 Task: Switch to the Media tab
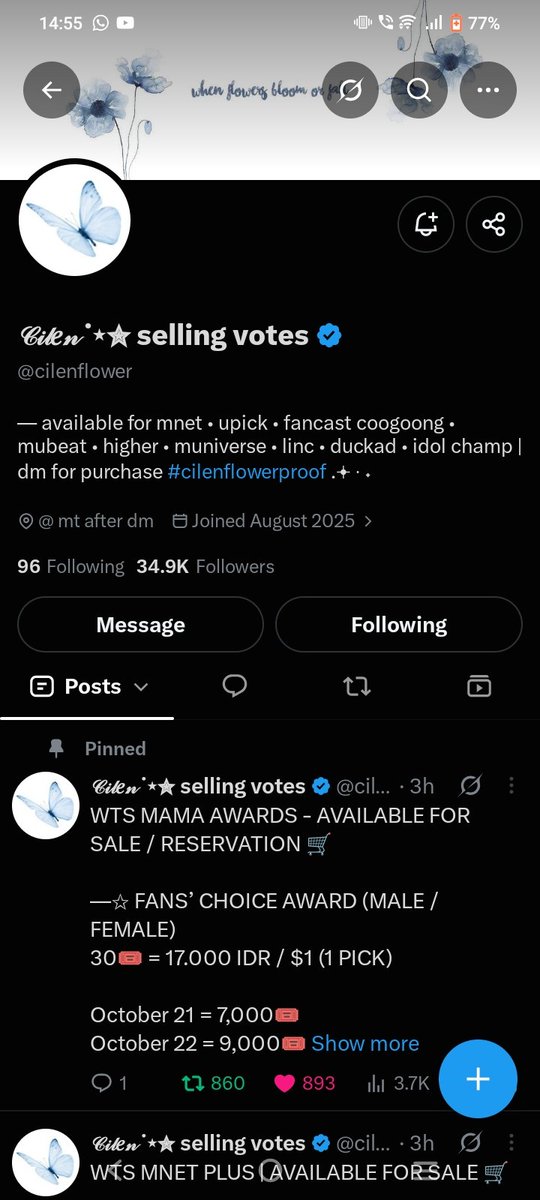[479, 686]
